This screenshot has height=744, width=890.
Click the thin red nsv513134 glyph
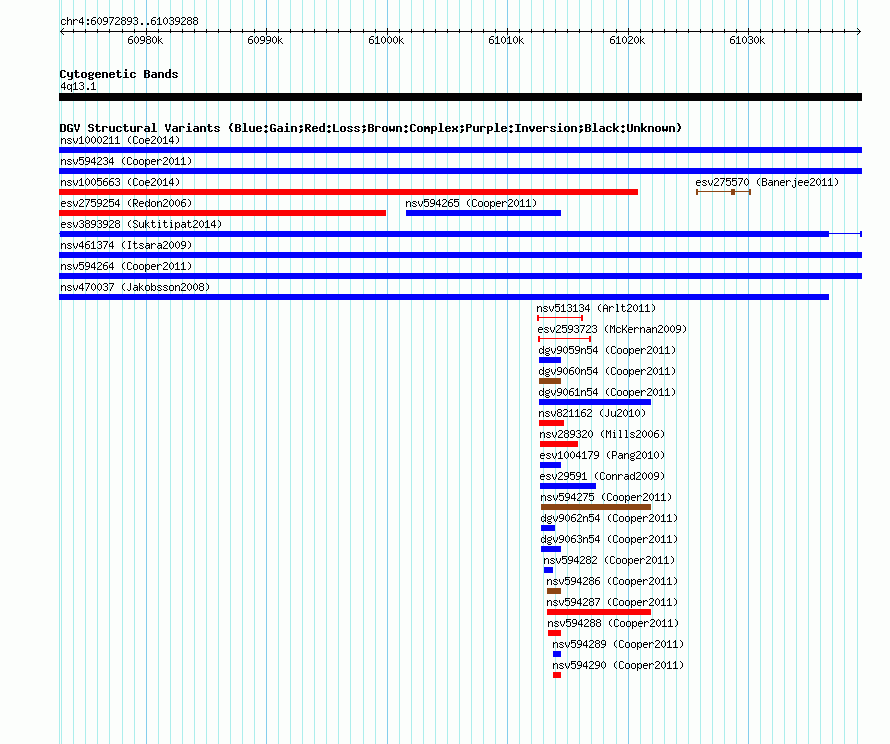(560, 318)
